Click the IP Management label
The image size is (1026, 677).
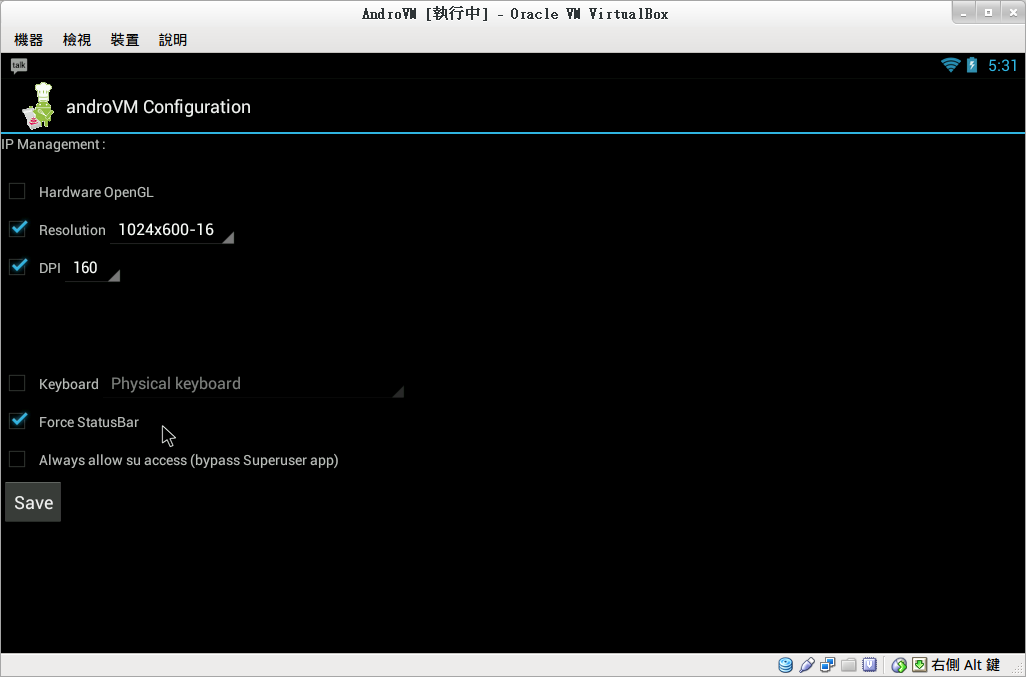[x=53, y=145]
